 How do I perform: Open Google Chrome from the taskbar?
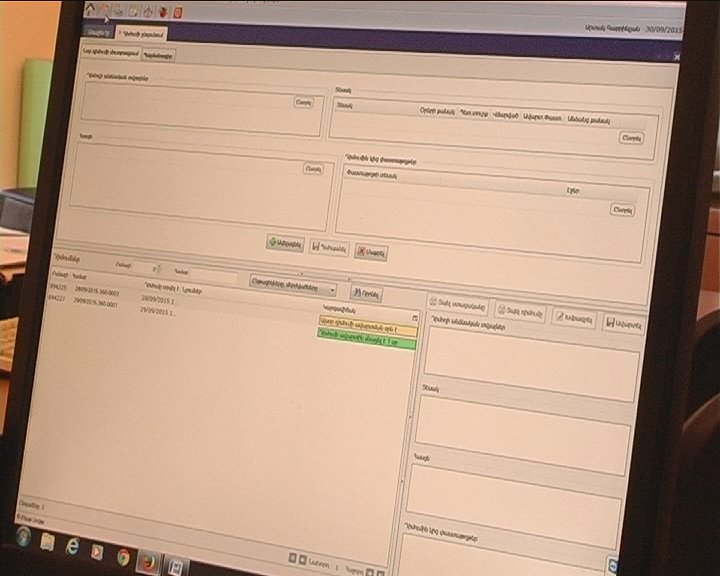[122, 553]
